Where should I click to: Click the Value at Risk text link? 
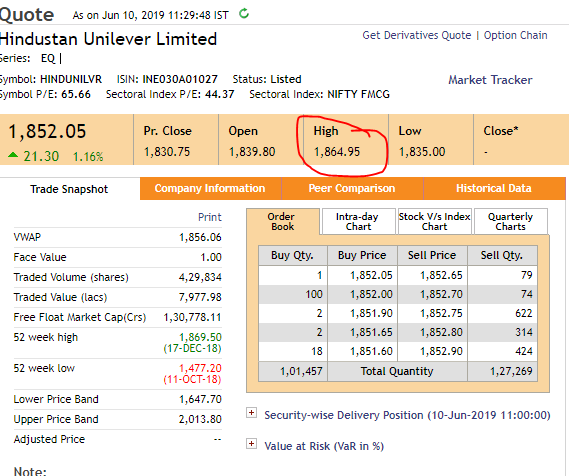click(x=324, y=446)
